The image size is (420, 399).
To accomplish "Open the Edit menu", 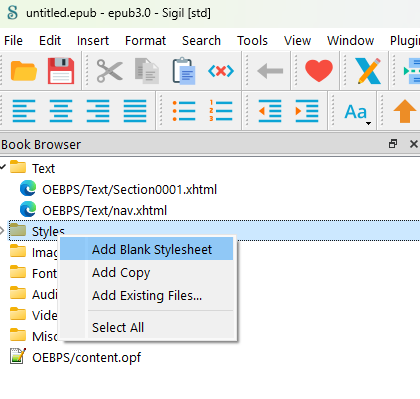I will coord(50,40).
